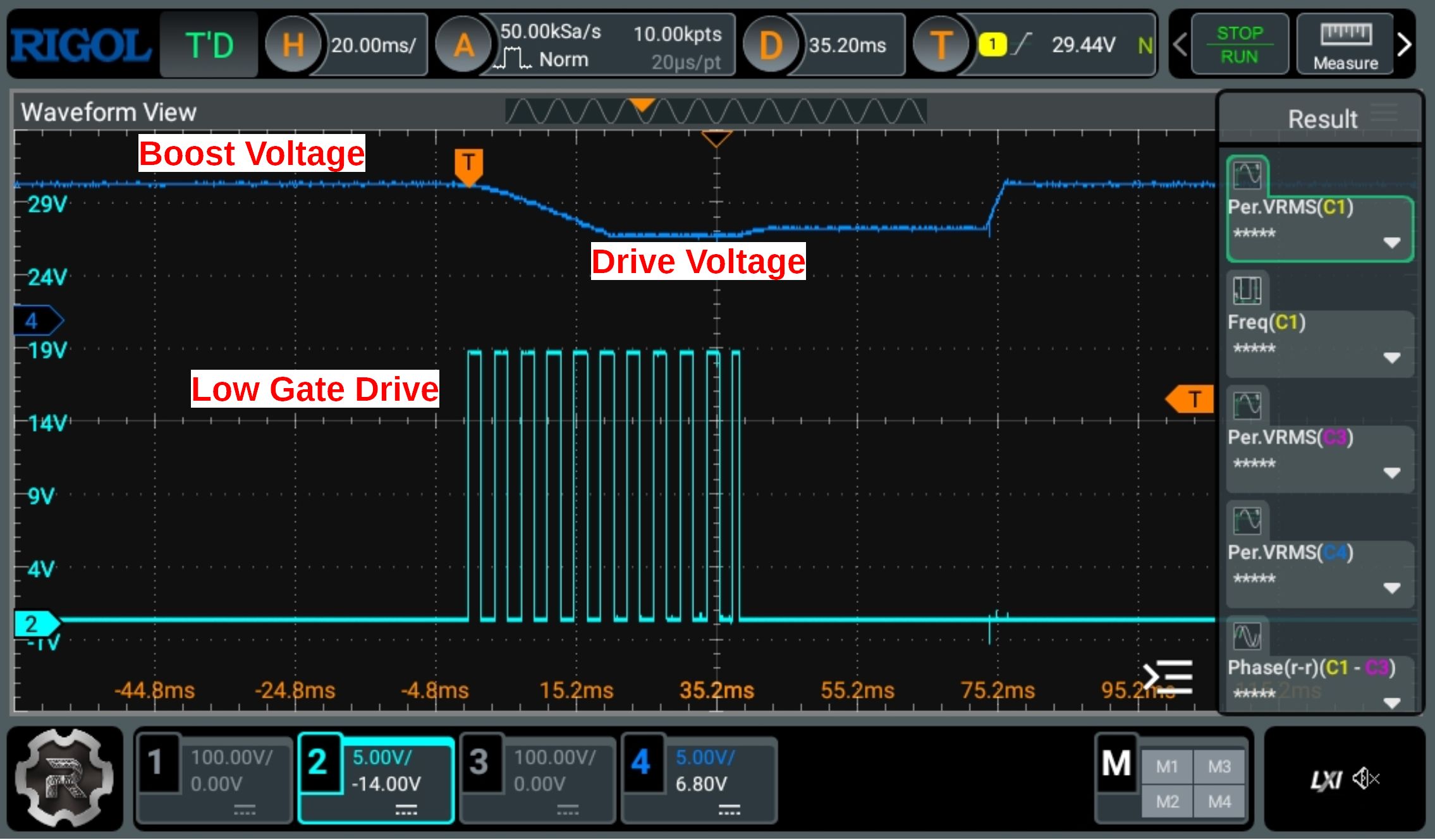The image size is (1435, 840).
Task: Click the delay D icon
Action: (x=771, y=45)
